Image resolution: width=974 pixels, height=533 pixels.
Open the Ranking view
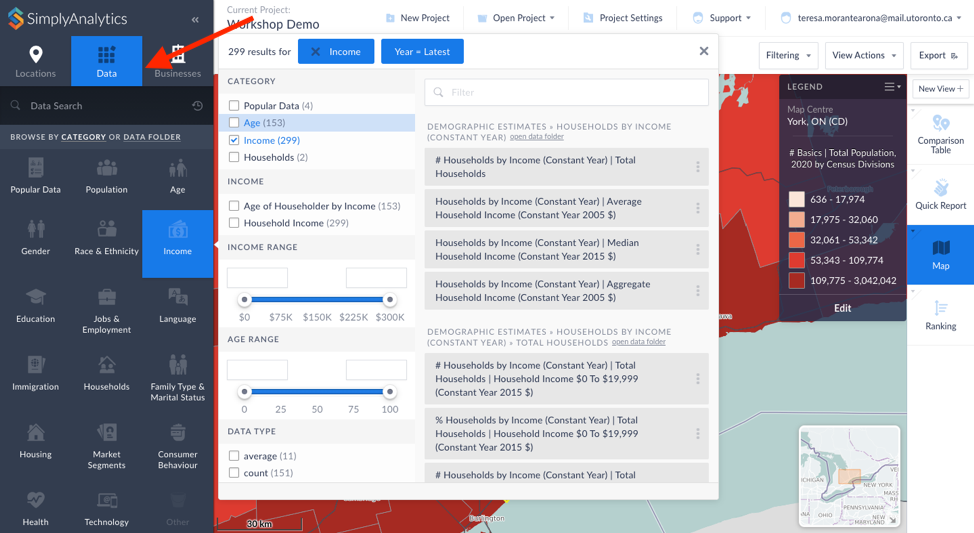[940, 315]
